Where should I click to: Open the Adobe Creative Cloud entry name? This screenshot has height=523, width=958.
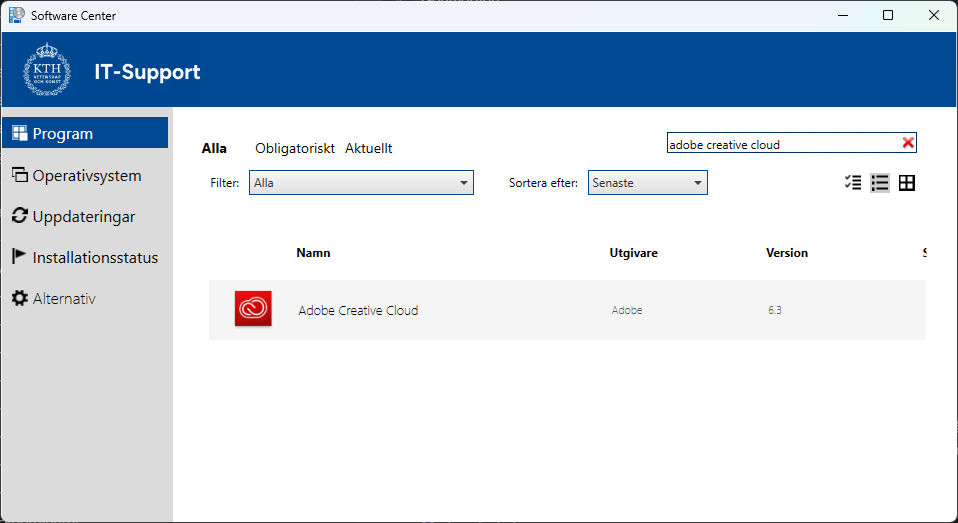click(358, 310)
